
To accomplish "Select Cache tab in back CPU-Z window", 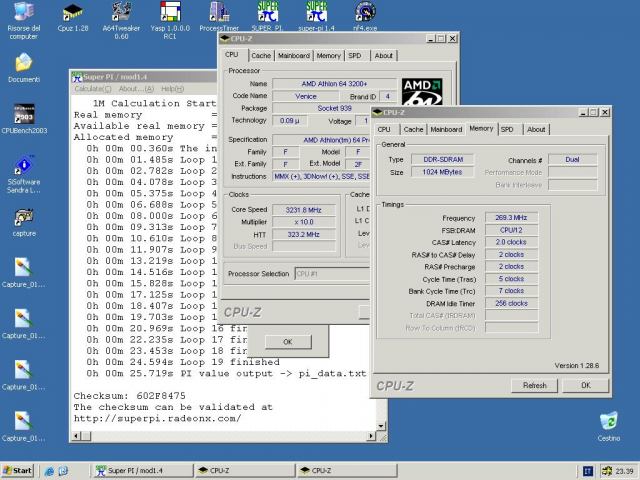I will (261, 56).
